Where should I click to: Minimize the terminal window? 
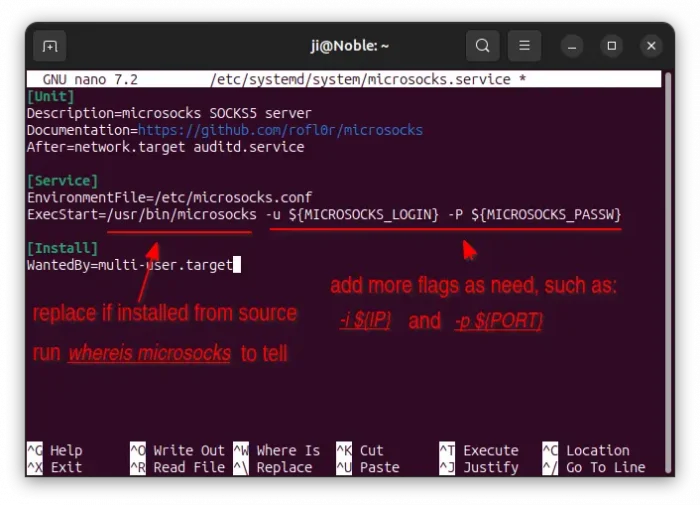572,46
